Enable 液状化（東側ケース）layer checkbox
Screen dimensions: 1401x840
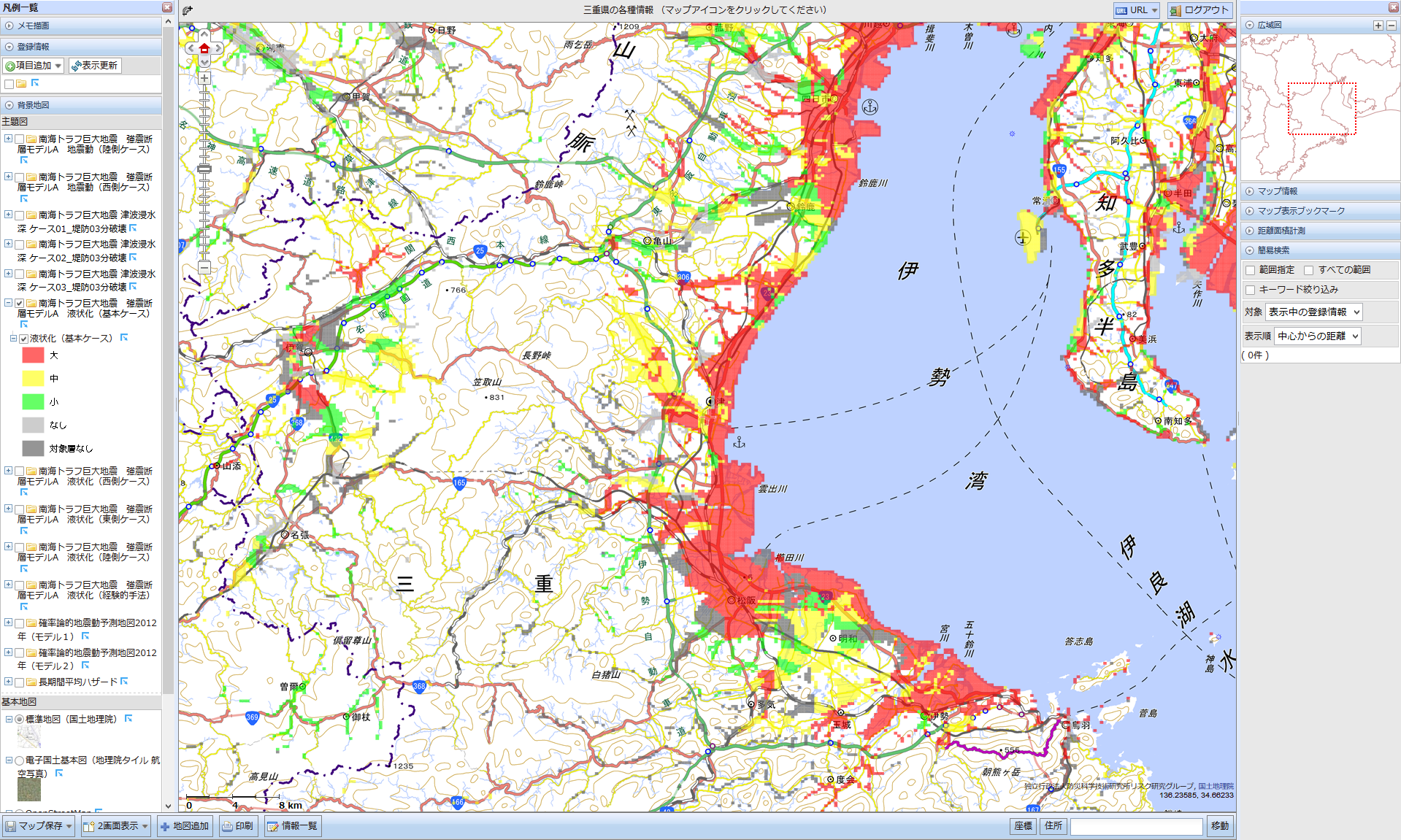tap(20, 509)
